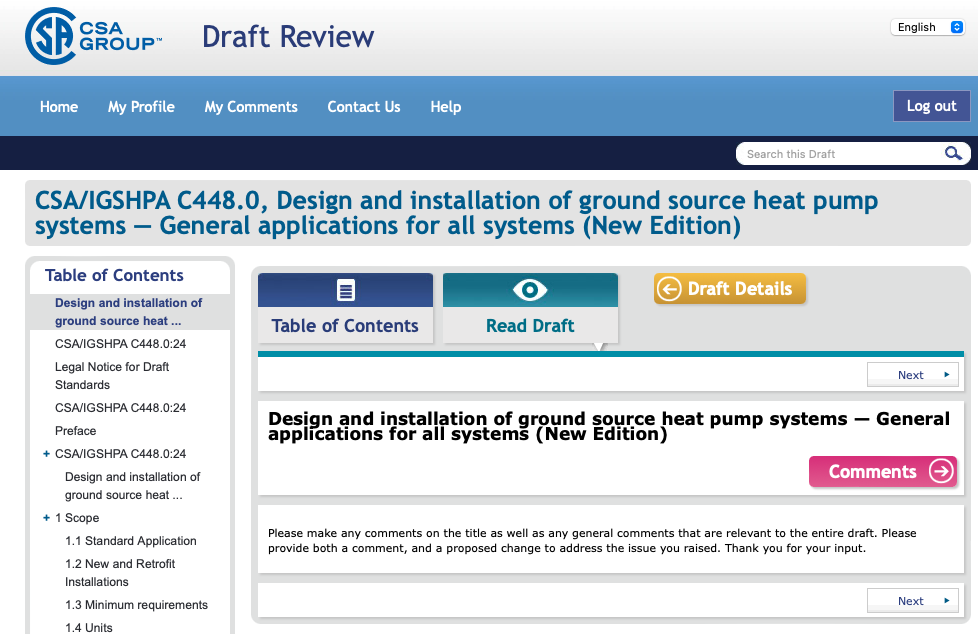Click the eye icon above Read Draft

point(530,290)
